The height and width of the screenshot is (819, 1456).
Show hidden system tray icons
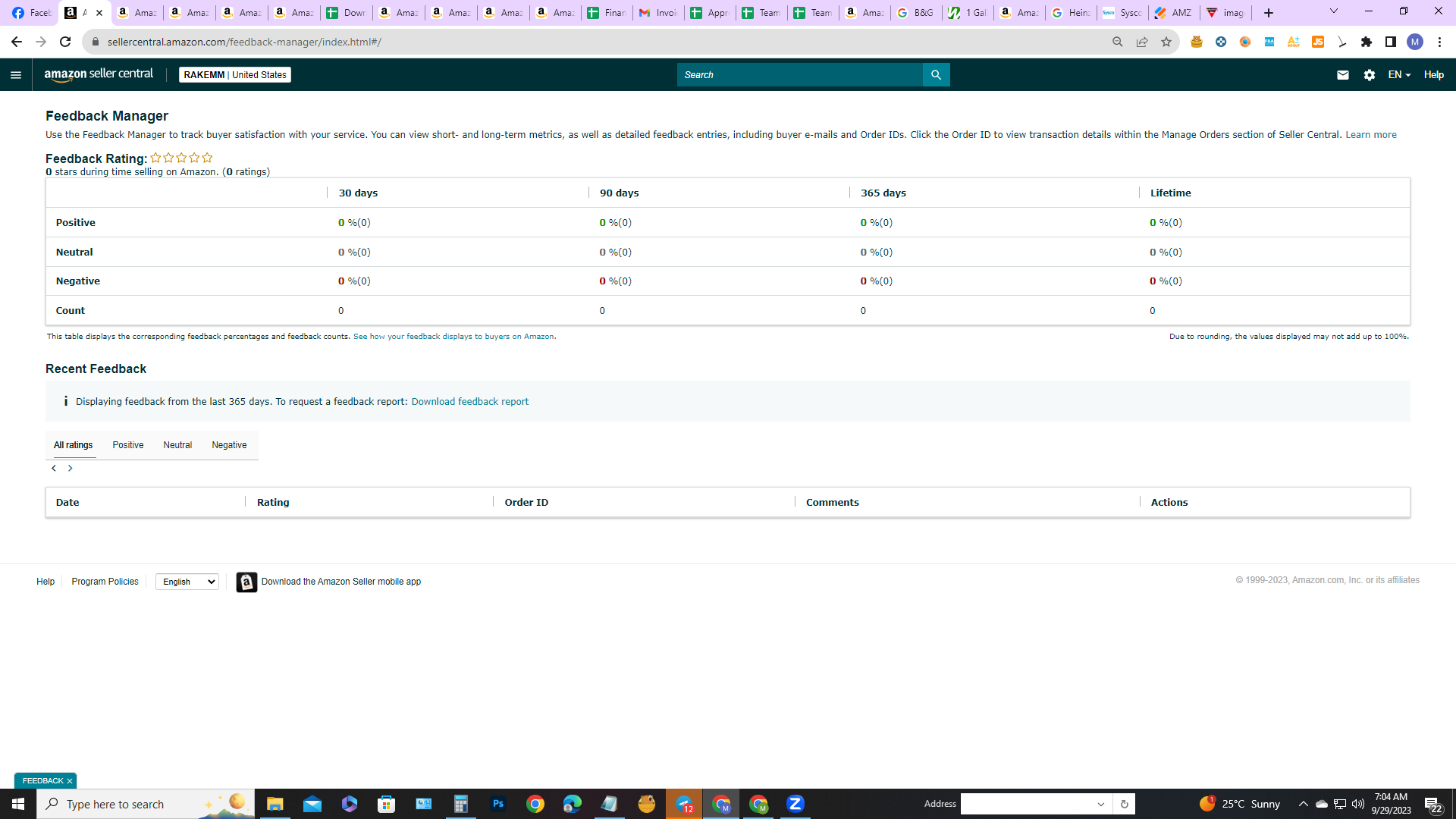coord(1303,804)
